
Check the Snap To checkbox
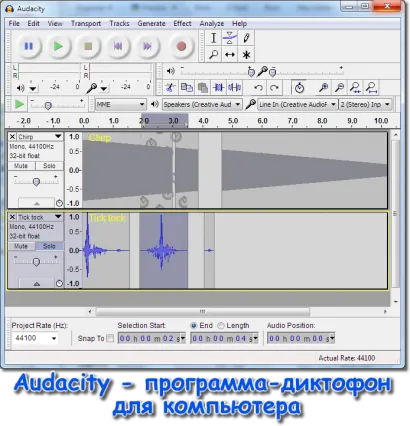tap(110, 338)
